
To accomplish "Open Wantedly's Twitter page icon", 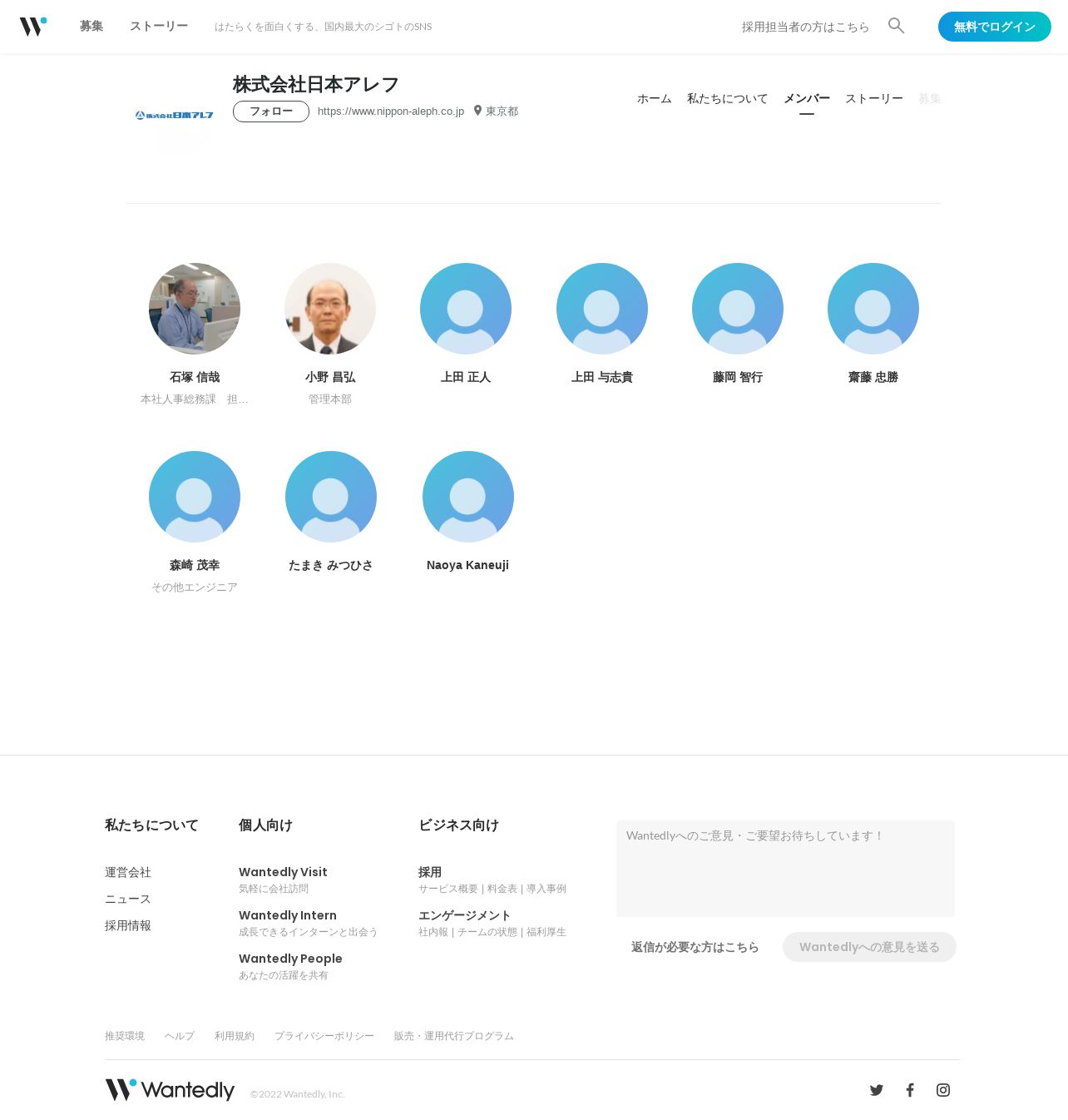I will pos(877,1090).
